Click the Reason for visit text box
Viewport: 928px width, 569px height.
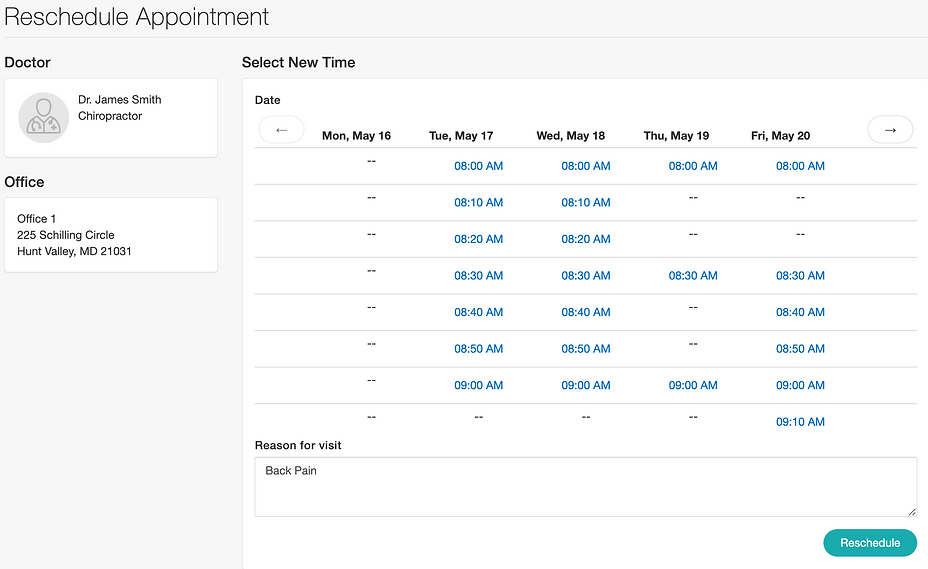(x=585, y=487)
